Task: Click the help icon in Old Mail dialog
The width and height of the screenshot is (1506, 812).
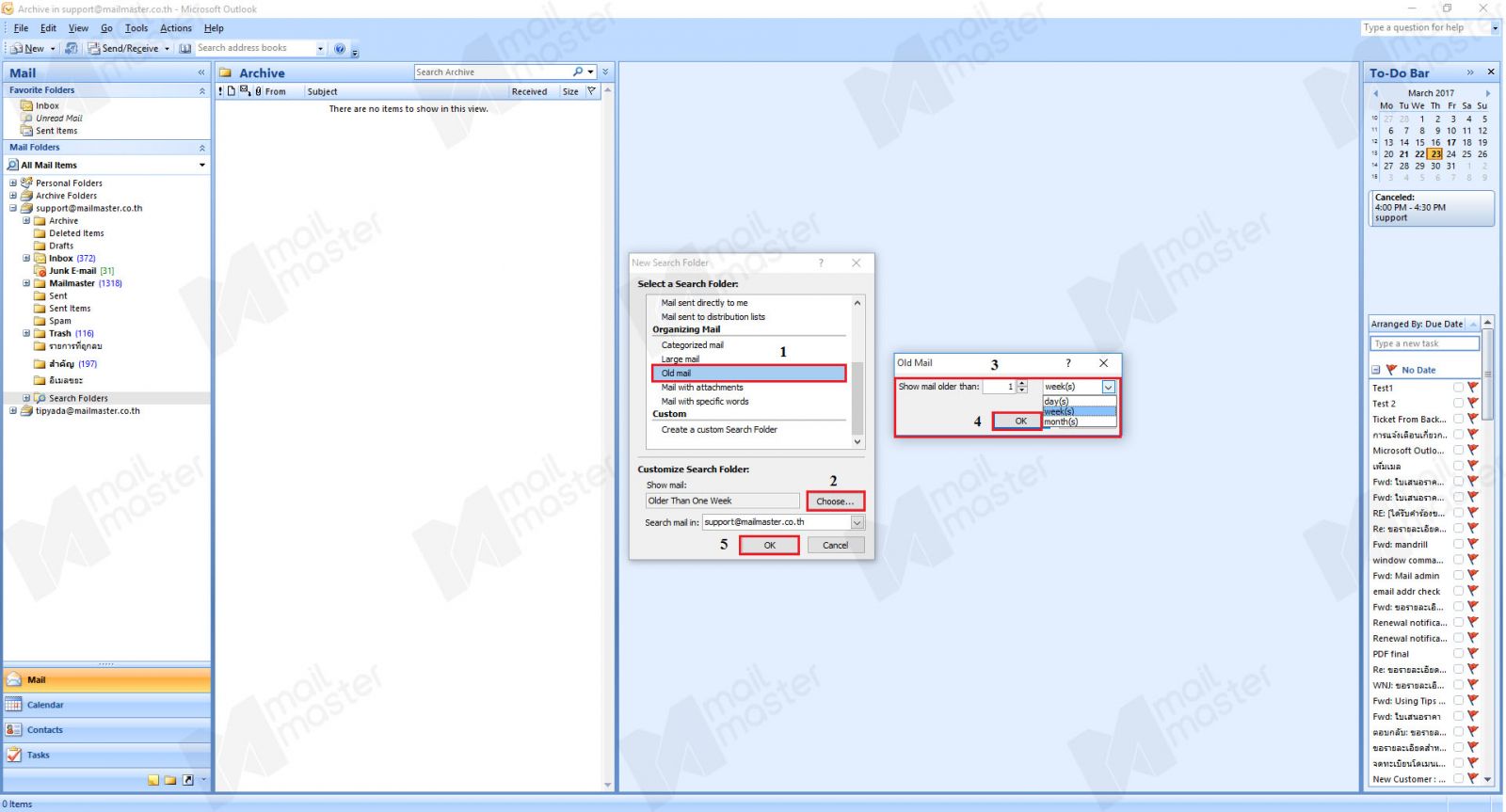Action: [x=1067, y=363]
